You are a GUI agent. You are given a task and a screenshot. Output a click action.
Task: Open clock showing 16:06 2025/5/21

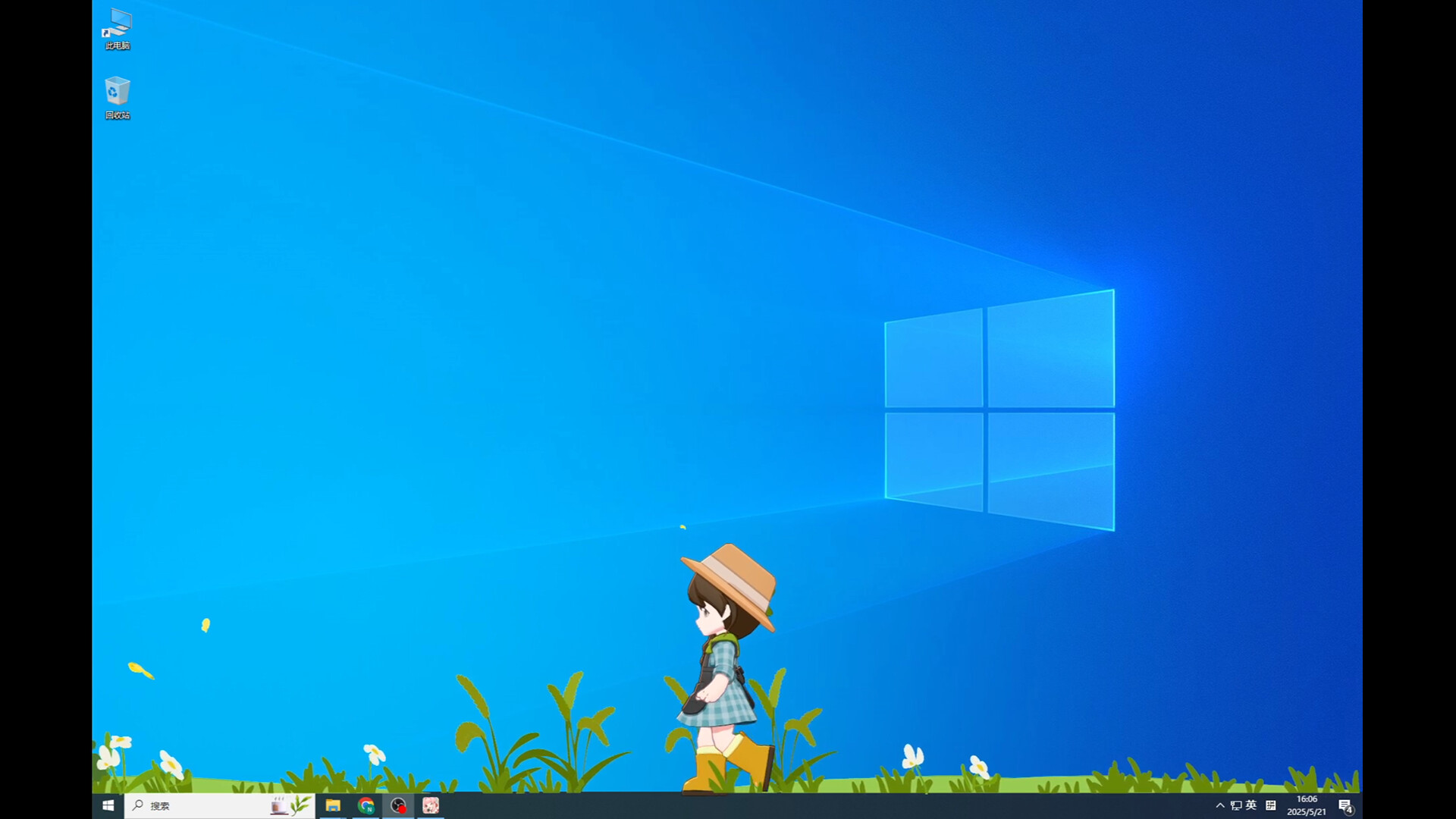click(1307, 805)
